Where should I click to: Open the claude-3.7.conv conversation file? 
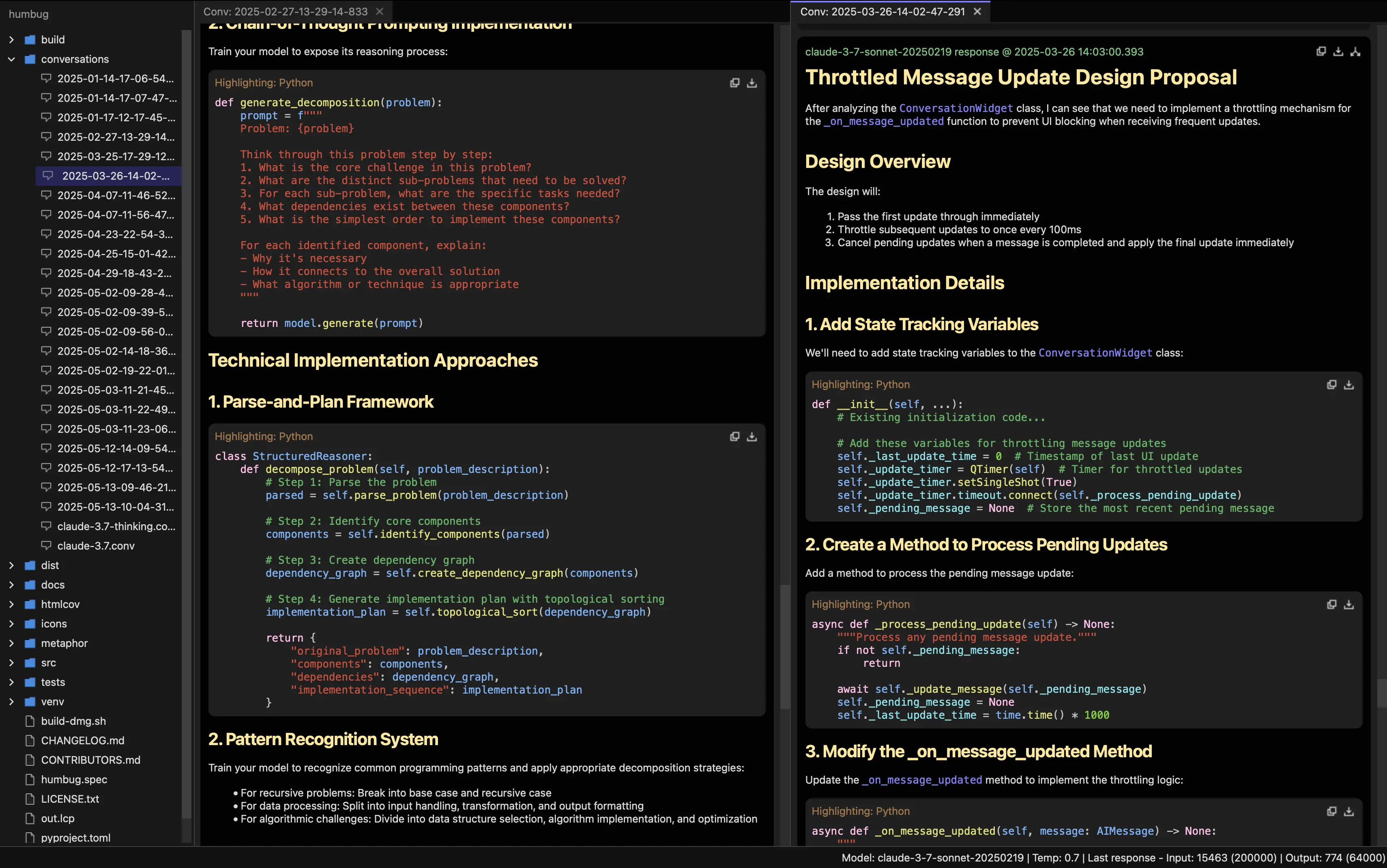96,546
